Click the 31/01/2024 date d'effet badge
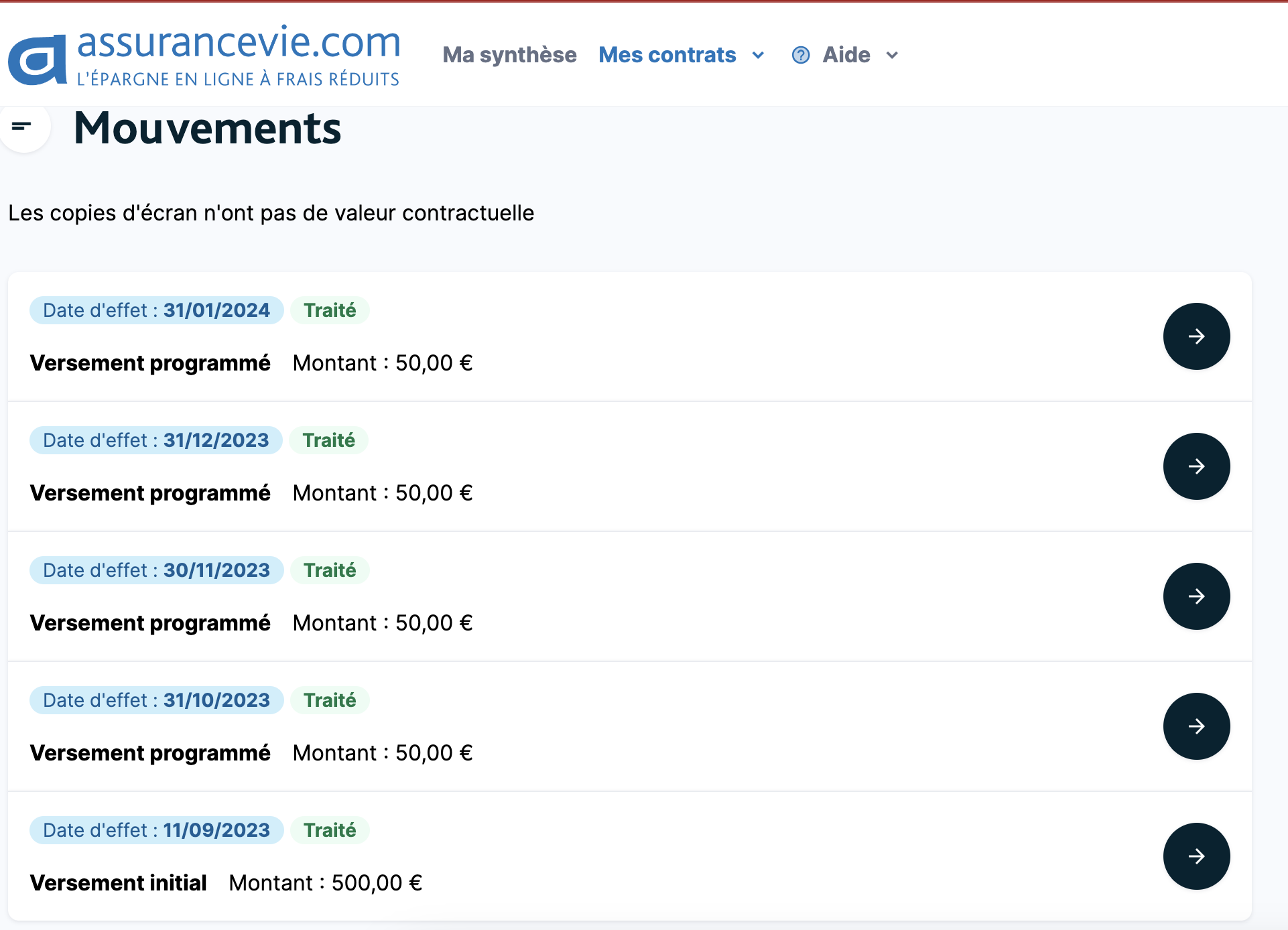1288x930 pixels. tap(156, 310)
